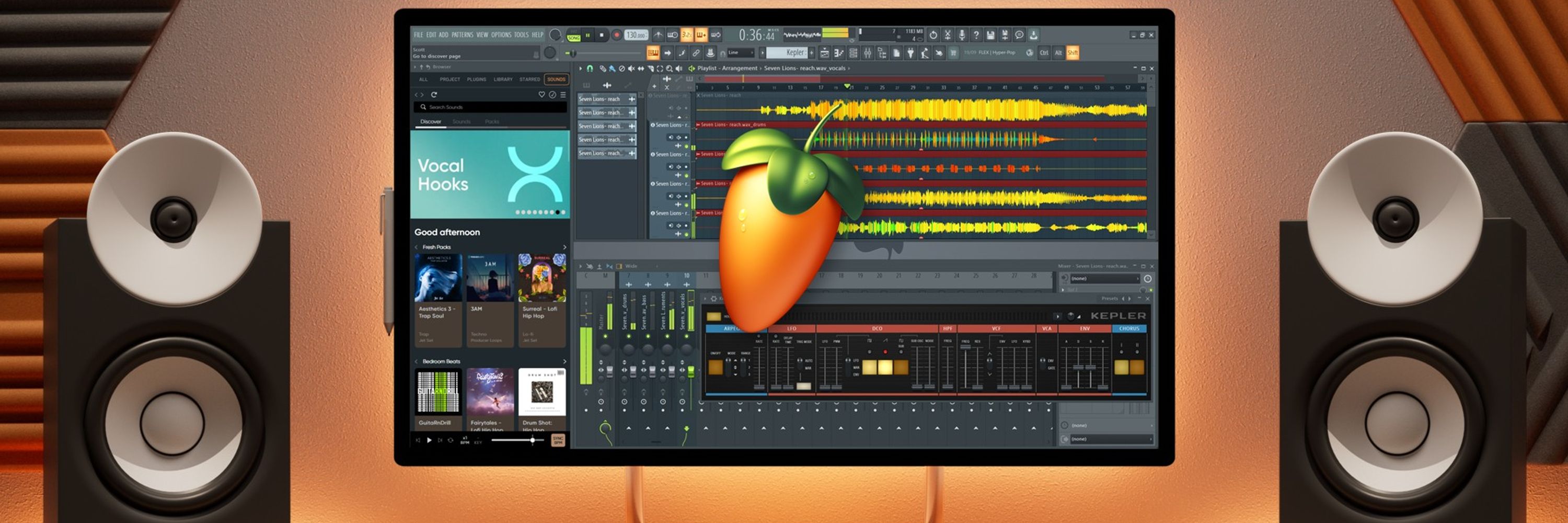Screen dimensions: 1568x523
Task: Select the Packs sub-tab
Action: point(492,122)
